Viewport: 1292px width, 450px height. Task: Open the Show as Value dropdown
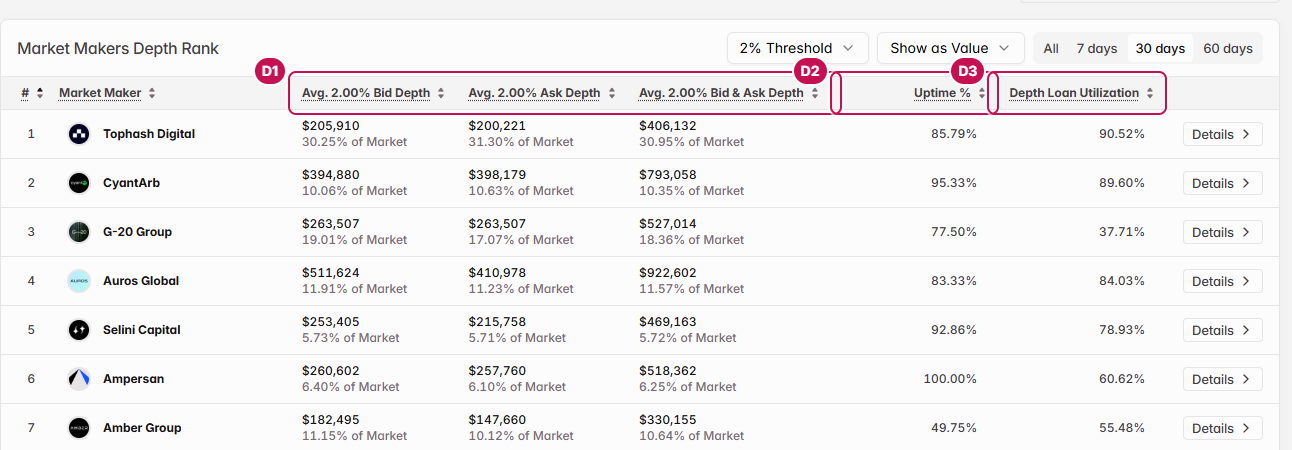pyautogui.click(x=950, y=48)
